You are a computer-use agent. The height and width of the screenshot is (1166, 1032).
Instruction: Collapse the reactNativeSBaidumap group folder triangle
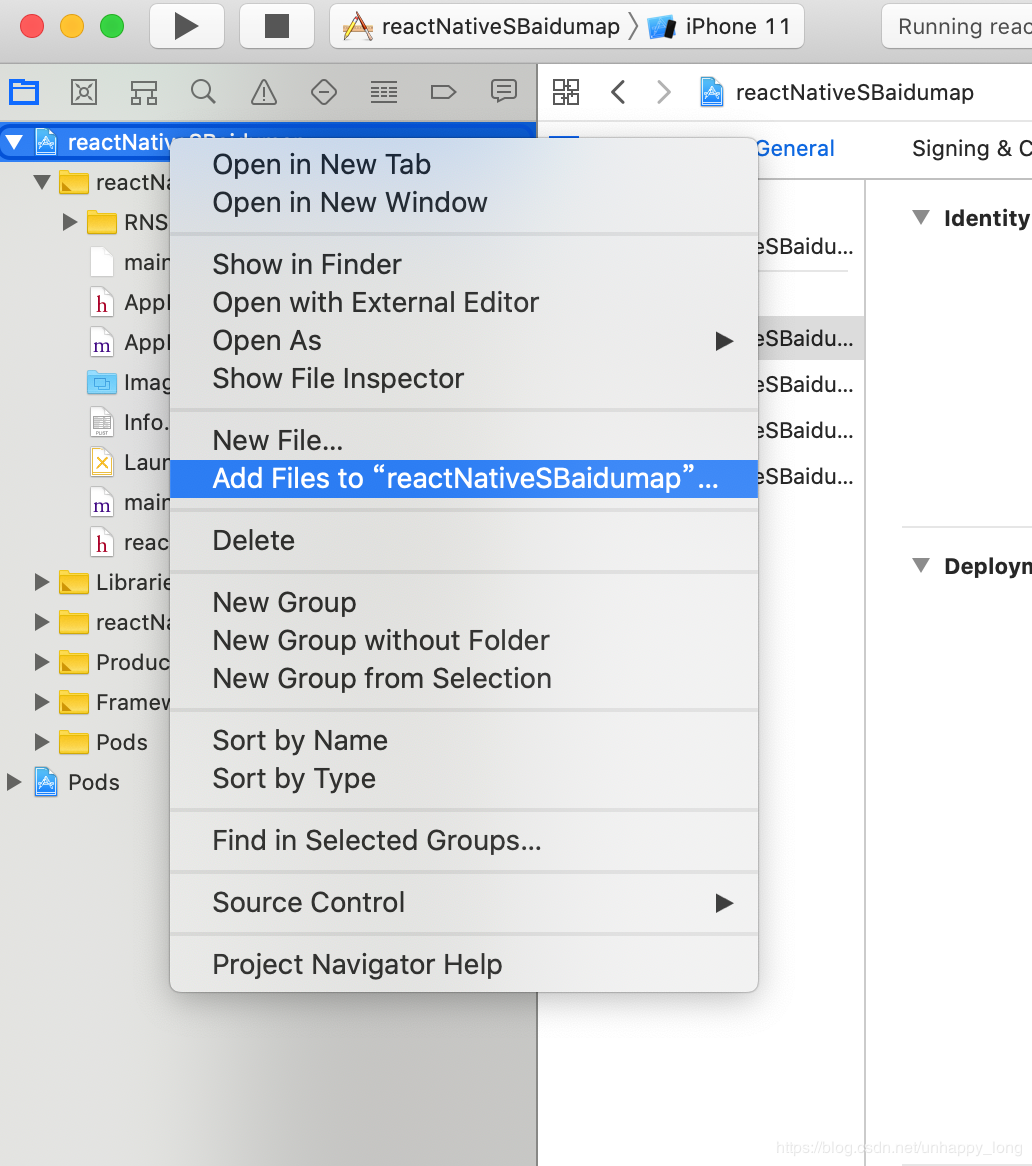pos(42,181)
